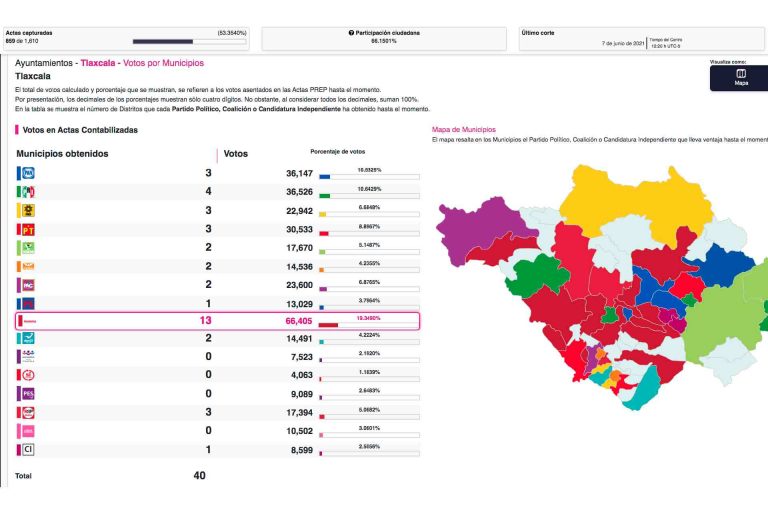768x512 pixels.
Task: Click the vote count 30,533
Action: [x=299, y=229]
